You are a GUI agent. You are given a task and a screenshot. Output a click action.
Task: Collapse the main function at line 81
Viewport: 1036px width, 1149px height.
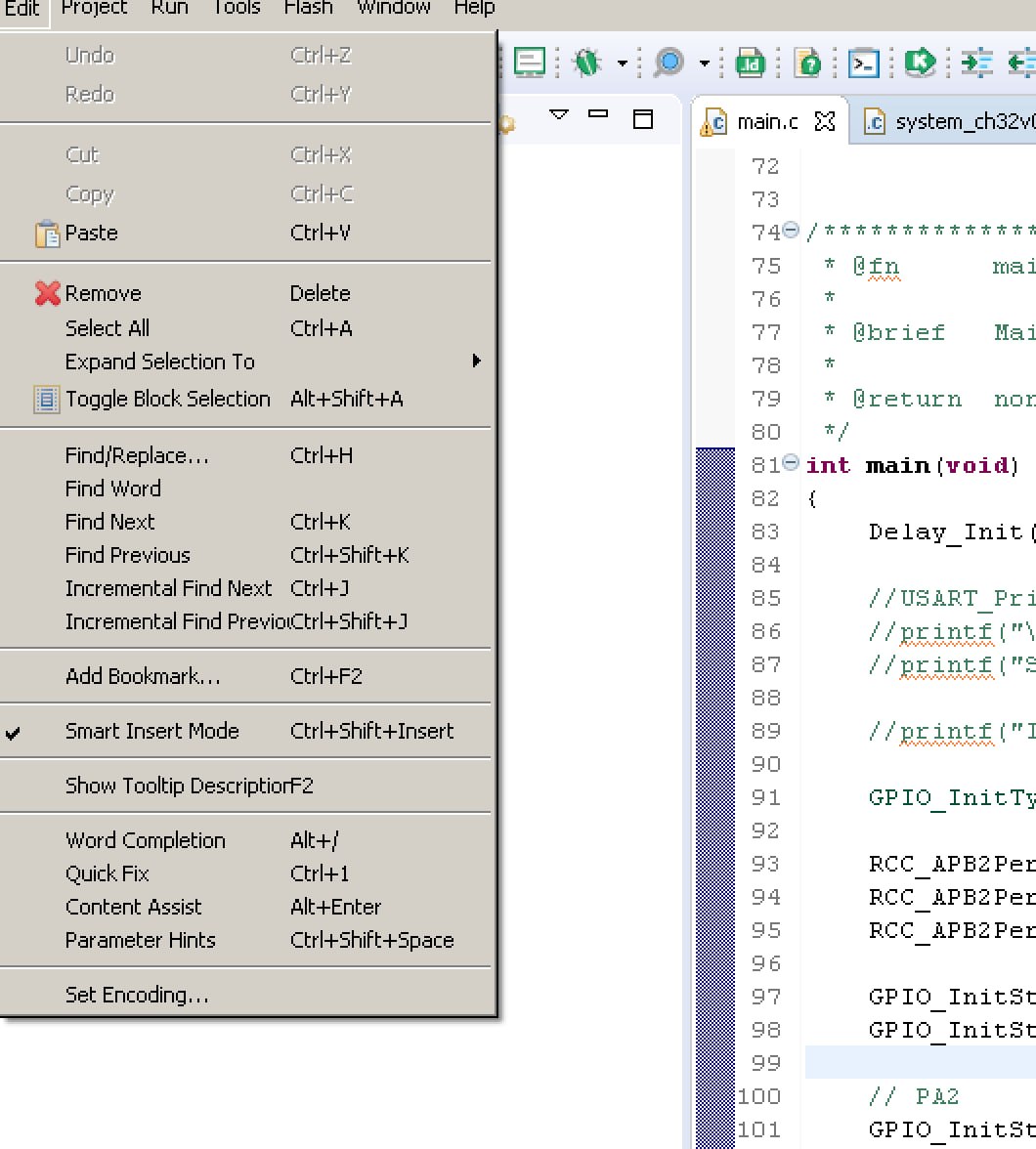(790, 462)
